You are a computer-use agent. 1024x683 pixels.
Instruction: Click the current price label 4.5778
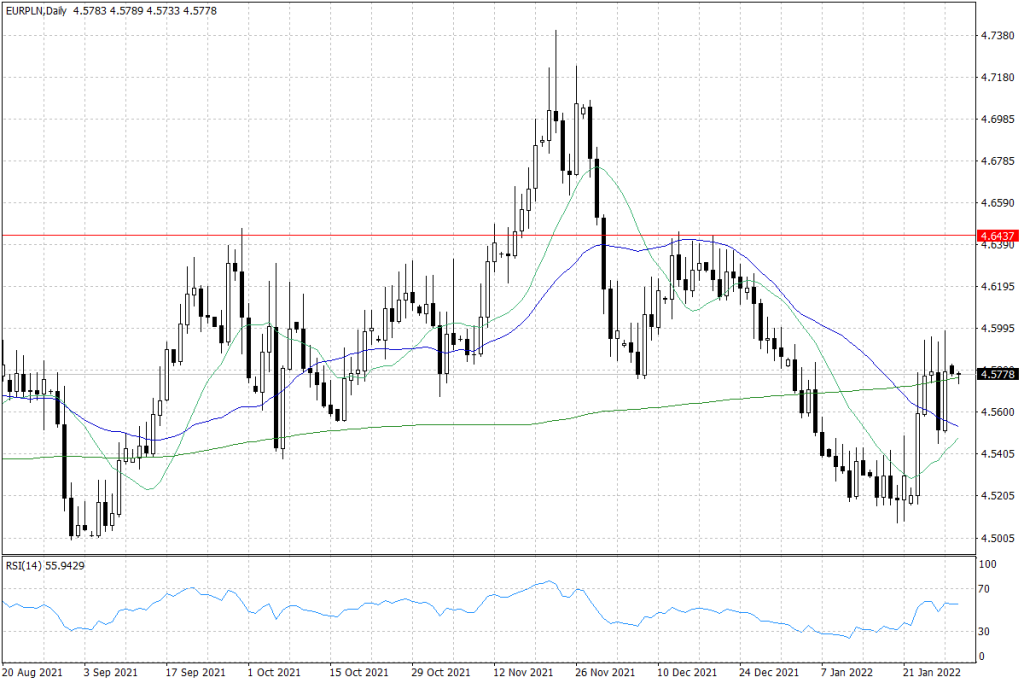[x=998, y=374]
